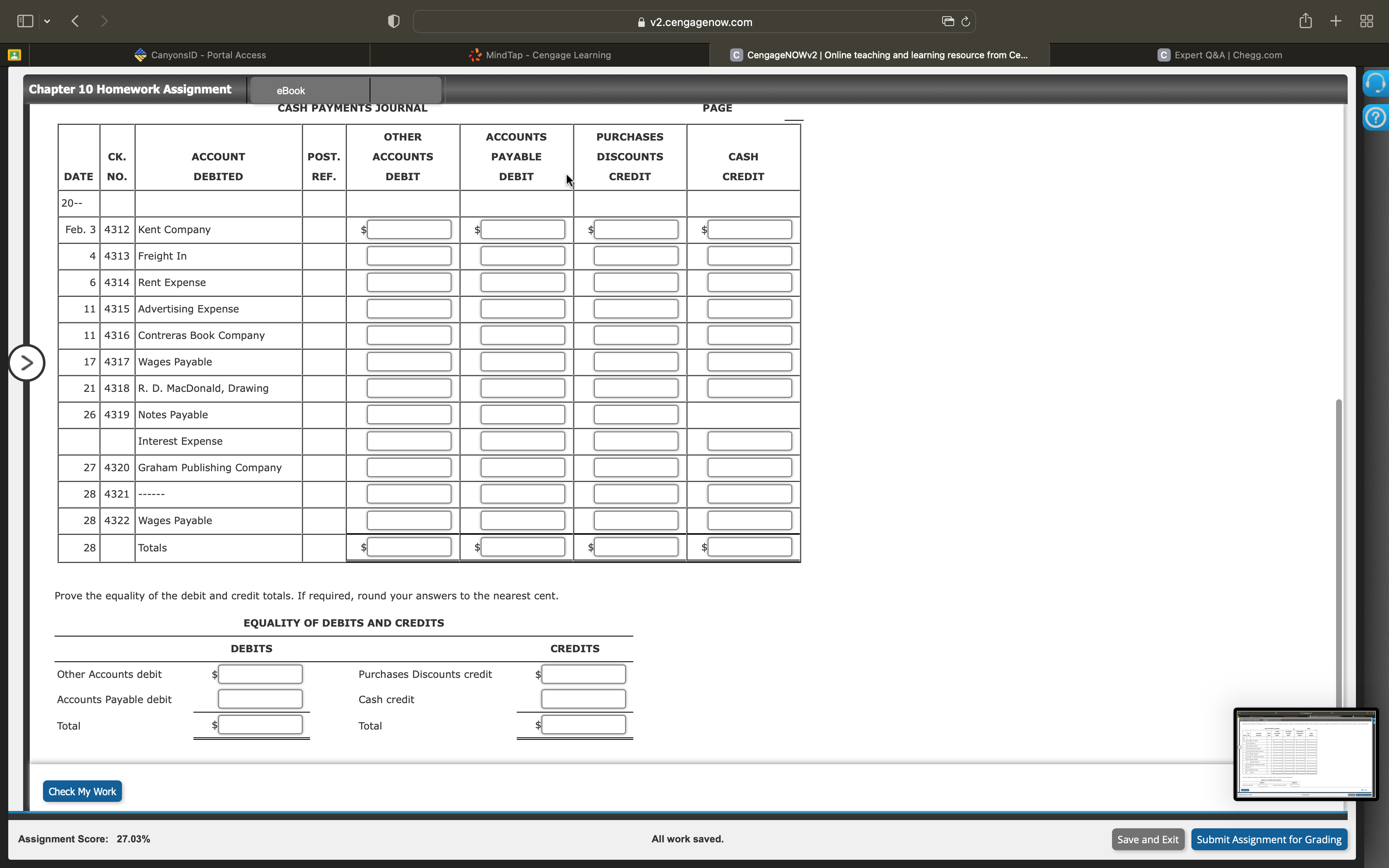Click the Safari share icon
1389x868 pixels.
pyautogui.click(x=1305, y=21)
